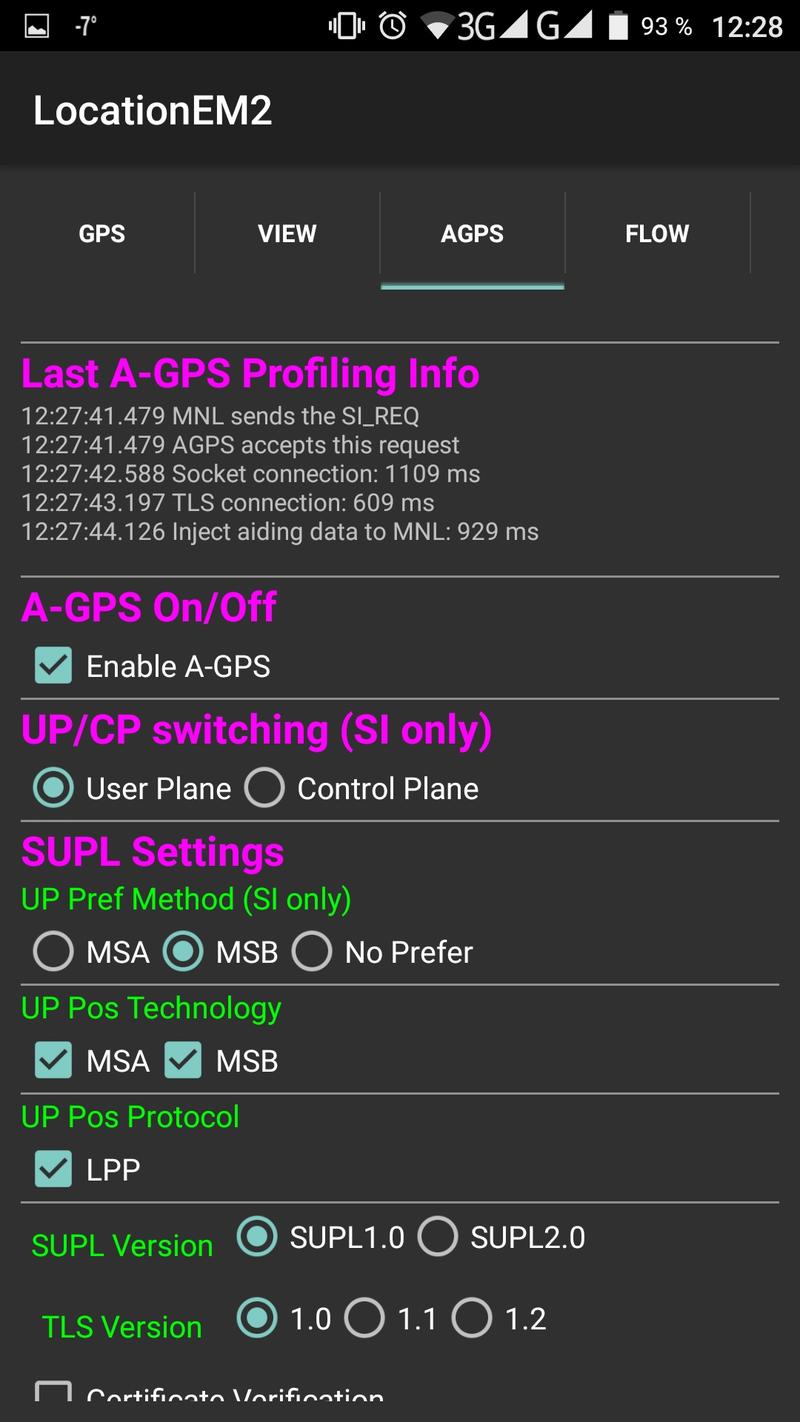Switch to the GPS tab
The image size is (800, 1422).
click(102, 233)
